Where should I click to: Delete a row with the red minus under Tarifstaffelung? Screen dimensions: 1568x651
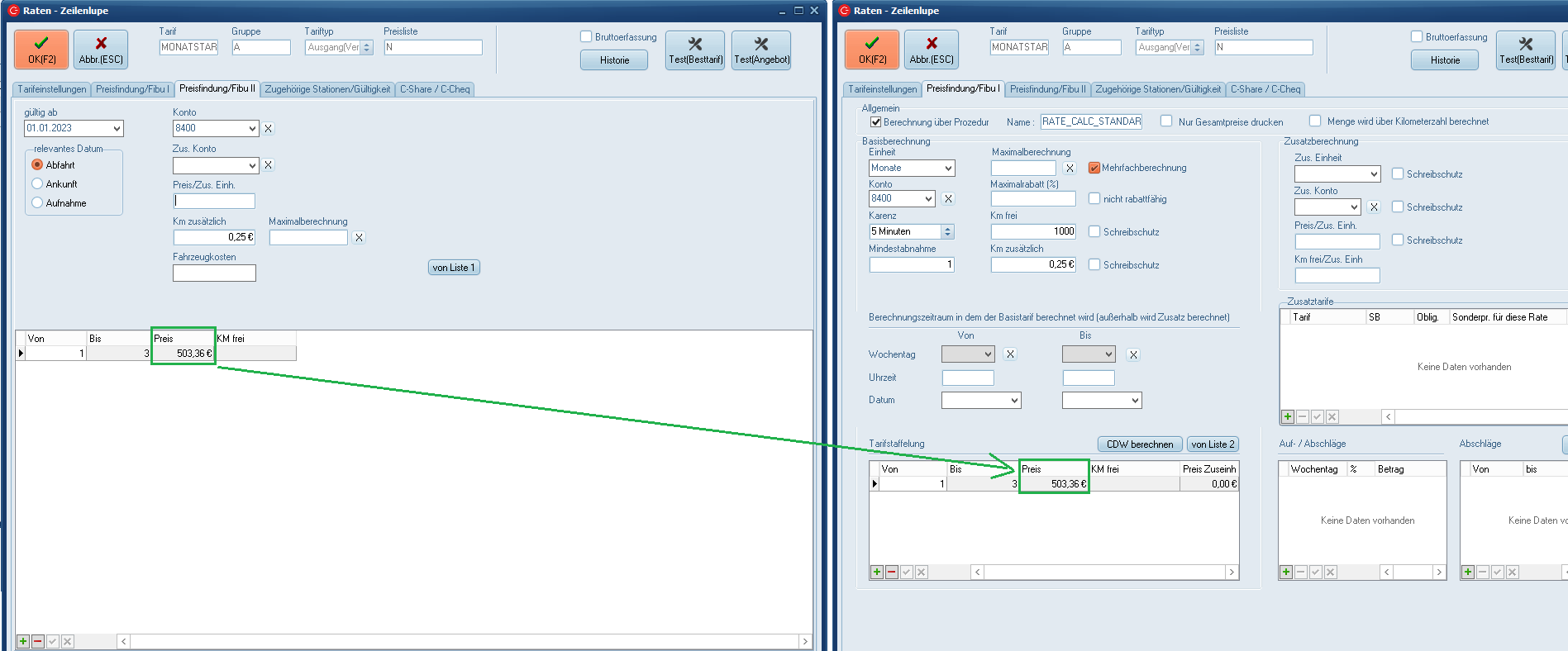coord(892,572)
